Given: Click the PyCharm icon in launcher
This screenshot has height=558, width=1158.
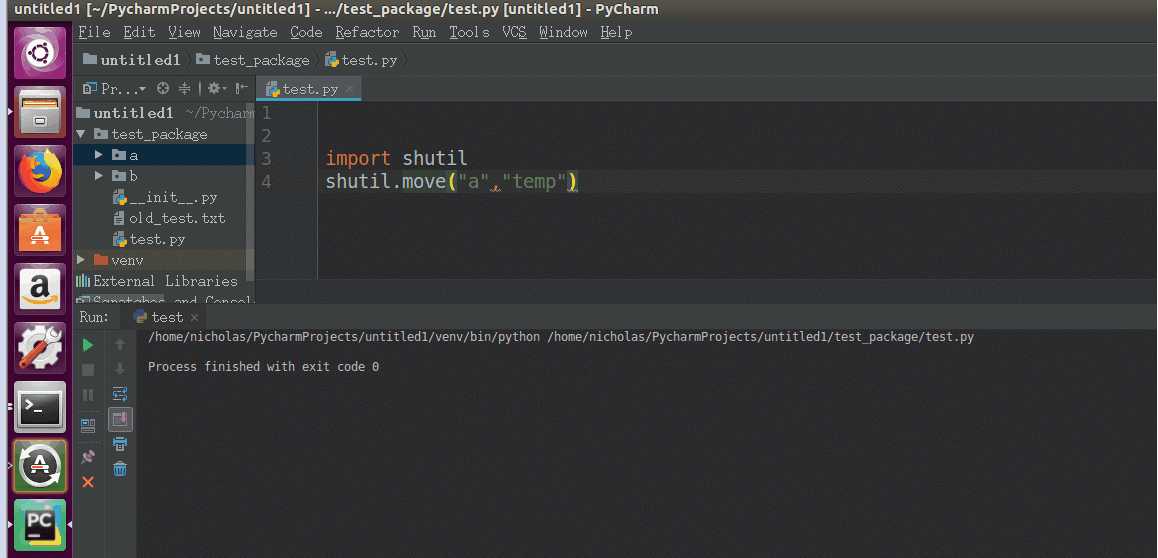Looking at the screenshot, I should 40,525.
